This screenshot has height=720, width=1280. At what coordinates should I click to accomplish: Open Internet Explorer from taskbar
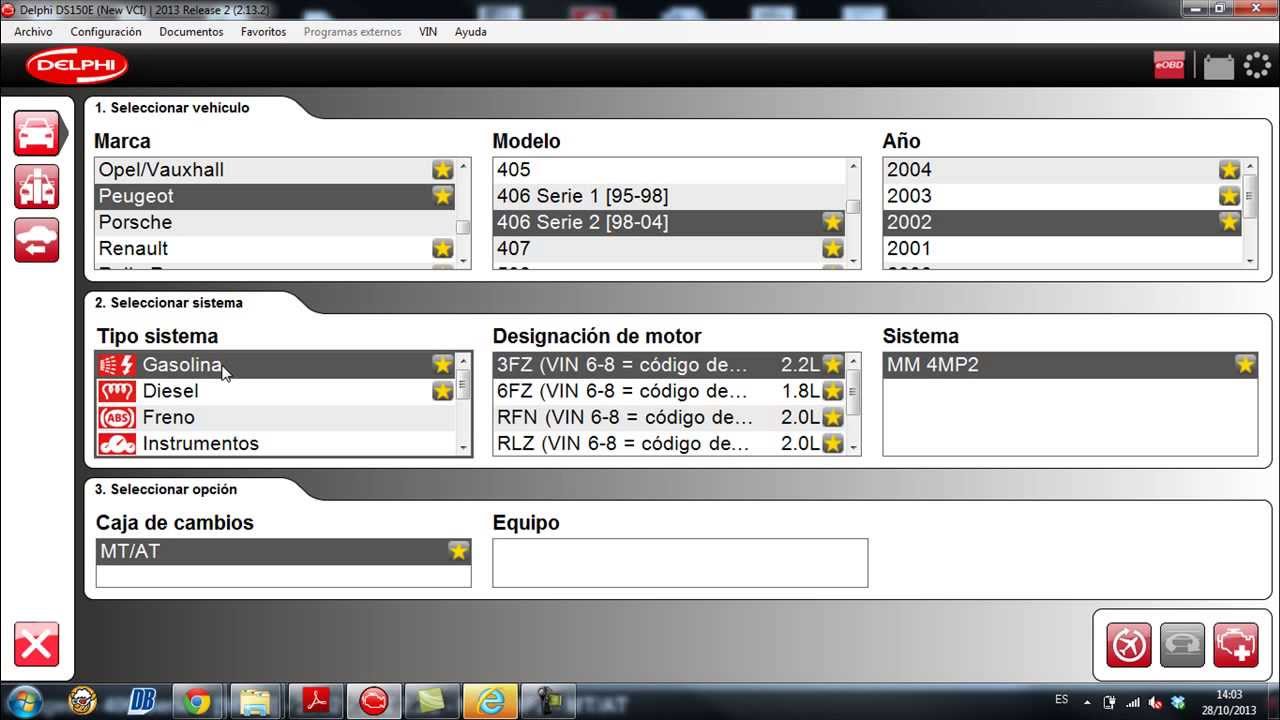pos(491,701)
